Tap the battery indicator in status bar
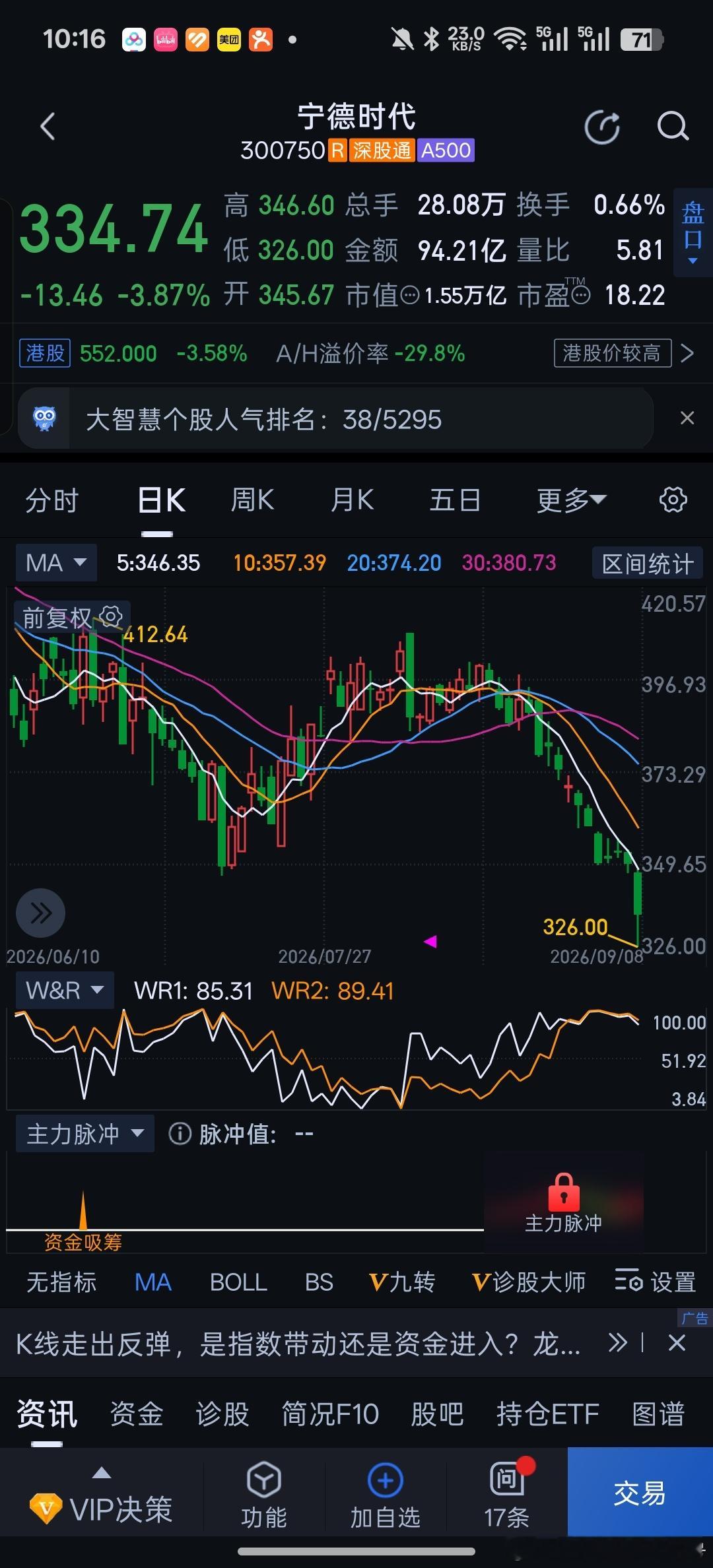Viewport: 713px width, 1568px height. (x=642, y=40)
